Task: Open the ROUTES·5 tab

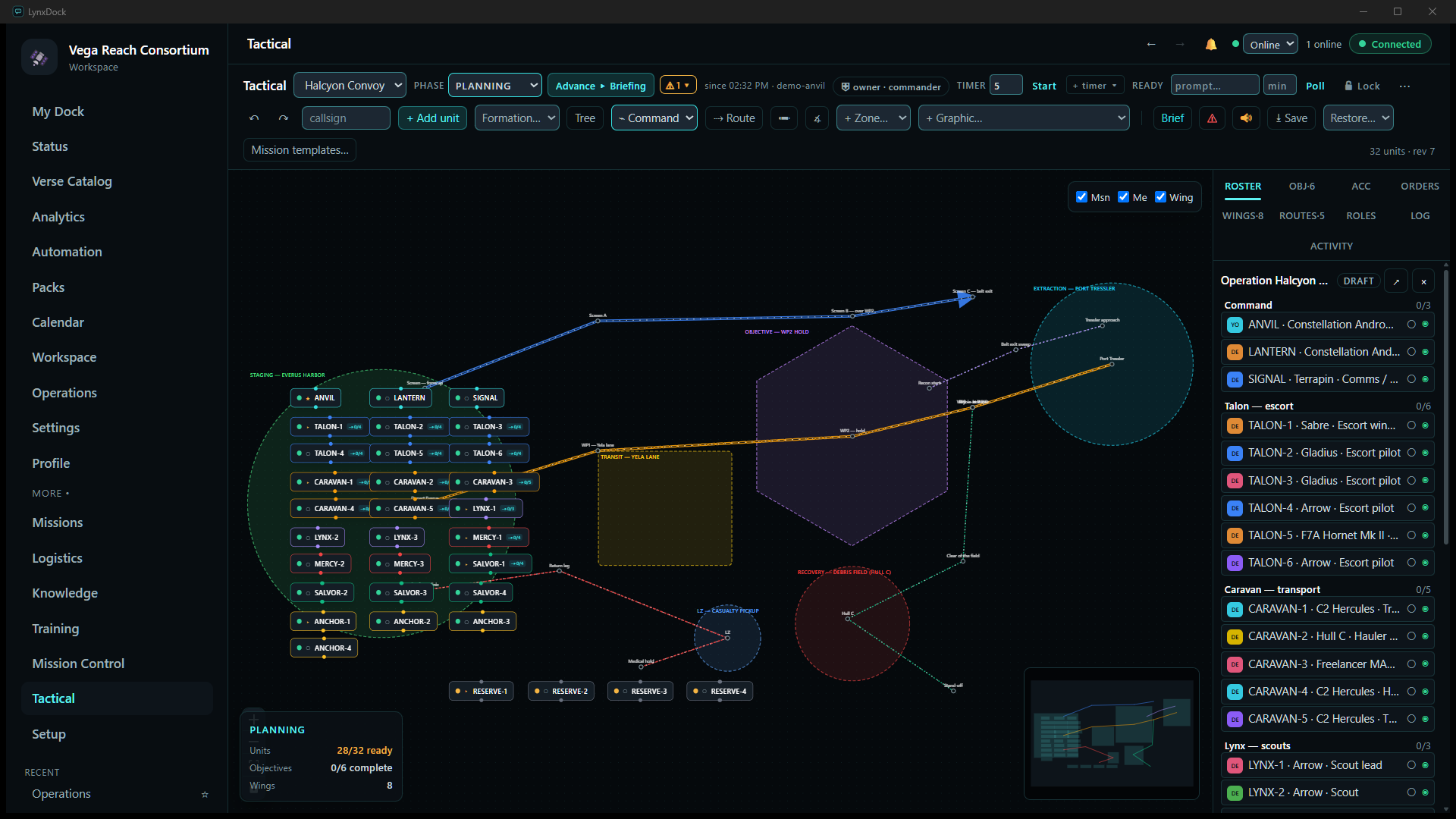Action: [x=1302, y=216]
